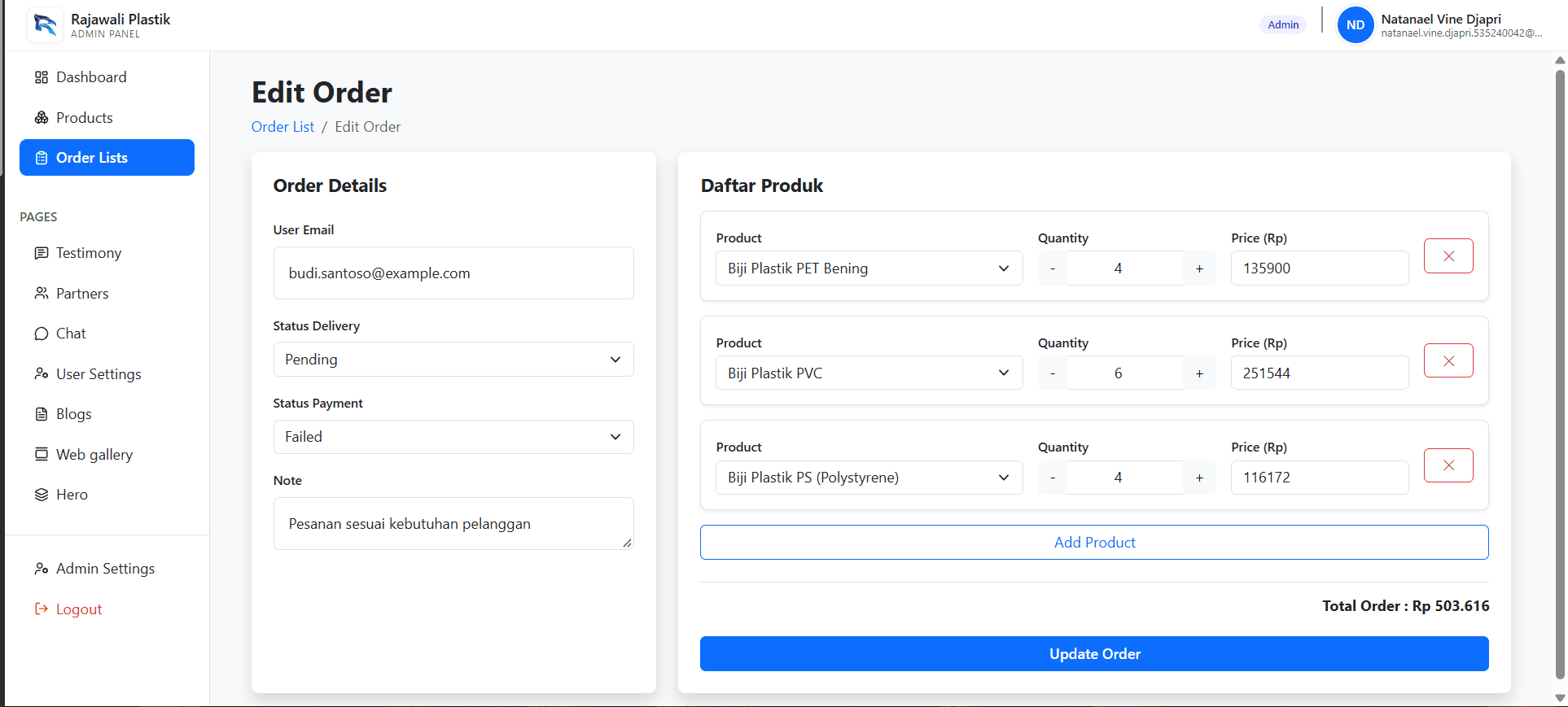Screen dimensions: 1568x707
Task: Click the Blogs document icon
Action: tap(42, 414)
